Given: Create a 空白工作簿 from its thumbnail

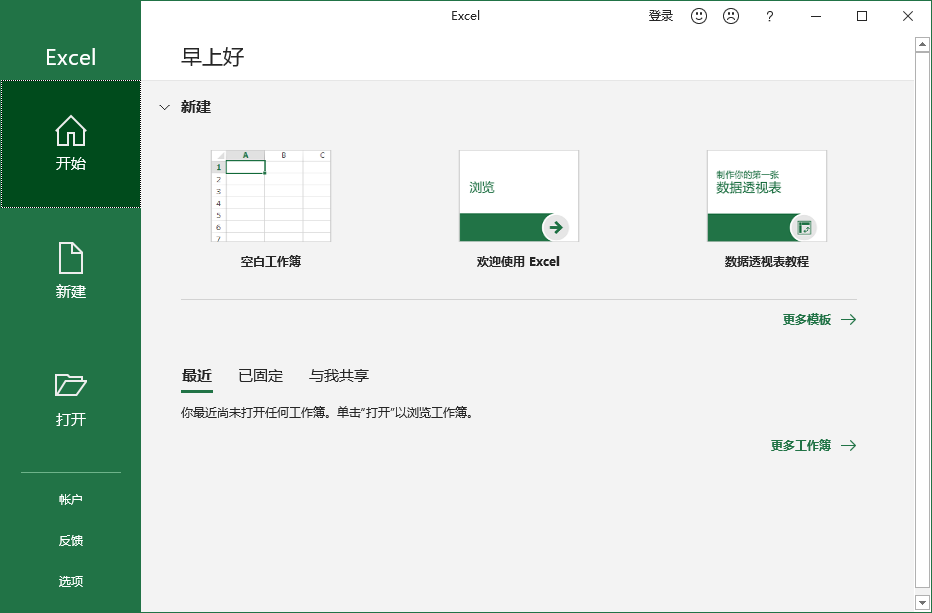Looking at the screenshot, I should (x=271, y=196).
